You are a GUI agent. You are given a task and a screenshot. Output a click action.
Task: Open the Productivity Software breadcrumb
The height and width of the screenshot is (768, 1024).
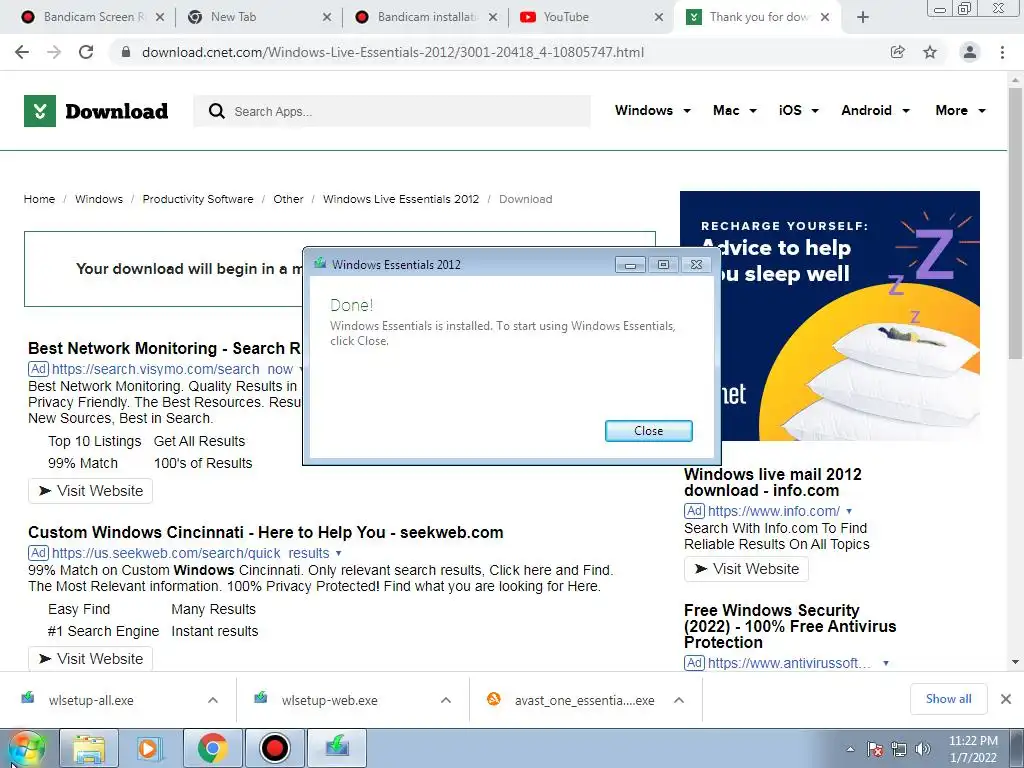[198, 199]
